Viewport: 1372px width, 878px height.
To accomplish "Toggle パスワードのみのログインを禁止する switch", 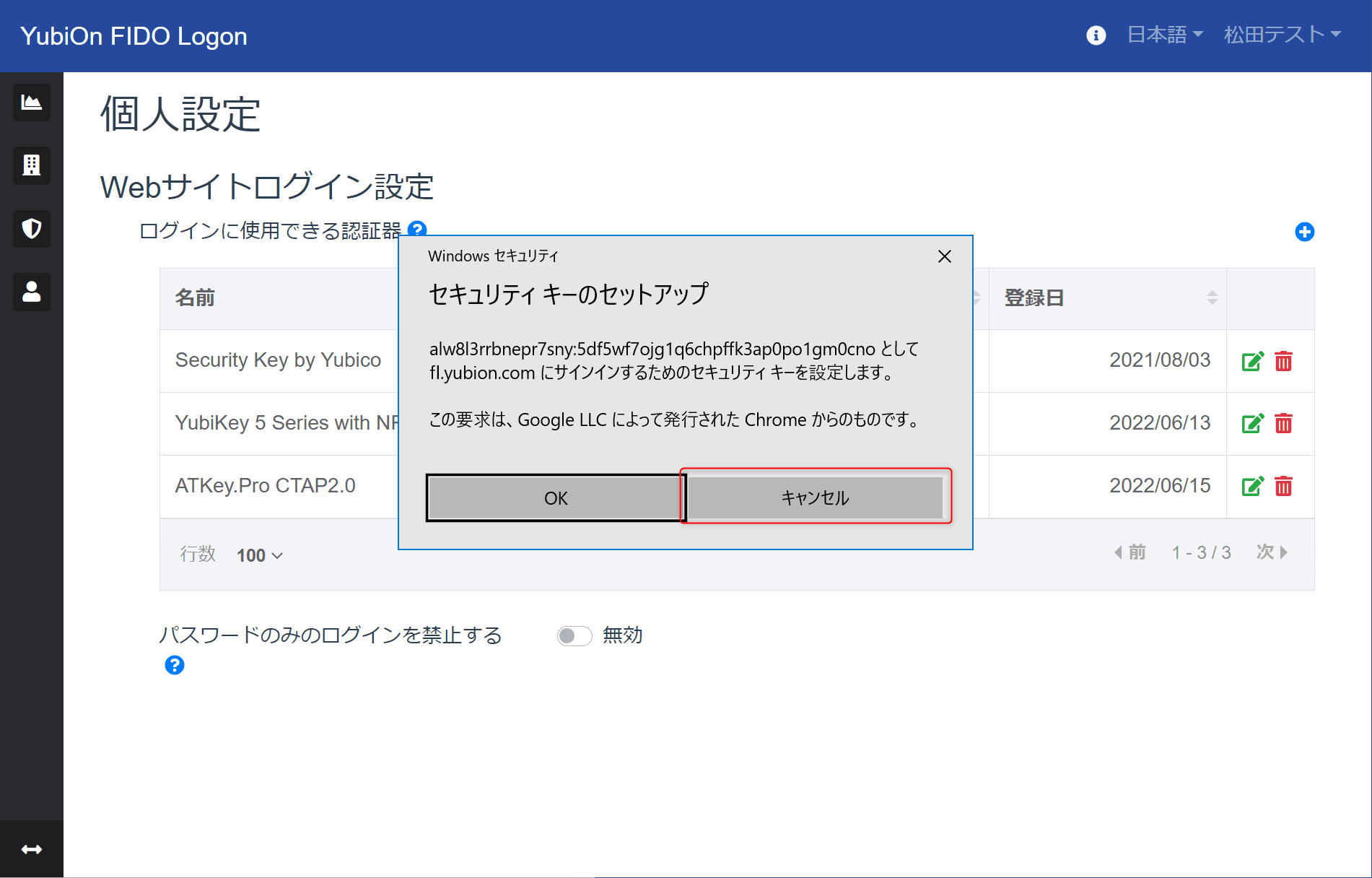I will (x=574, y=635).
